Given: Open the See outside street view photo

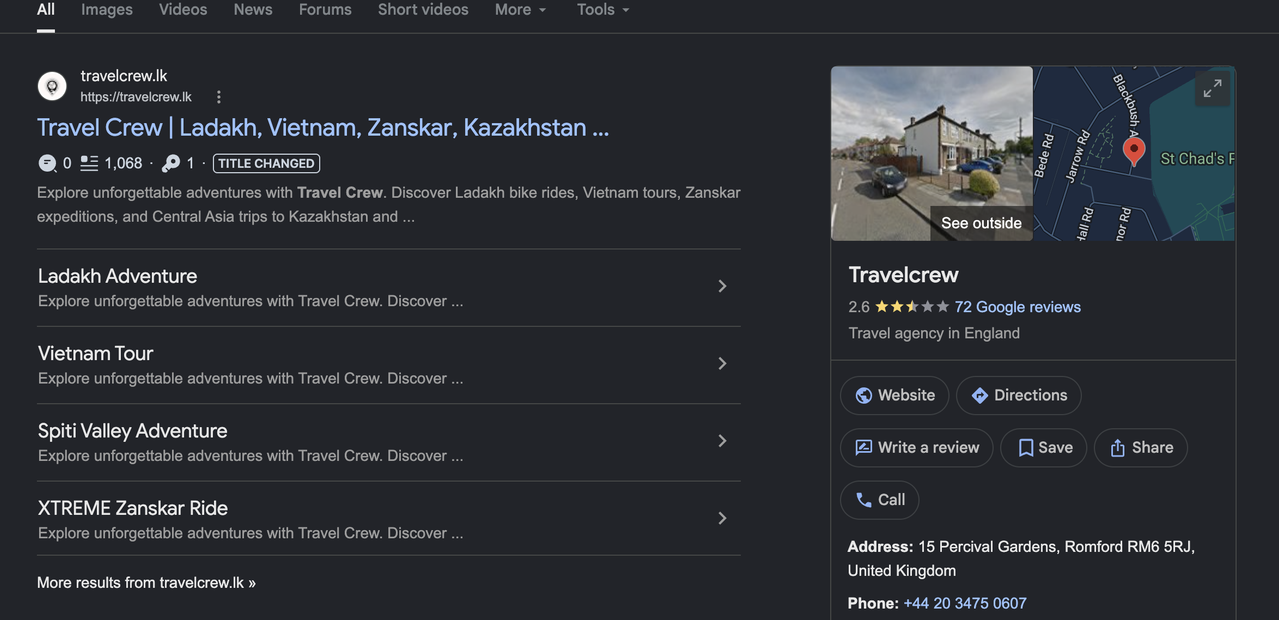Looking at the screenshot, I should [x=932, y=154].
